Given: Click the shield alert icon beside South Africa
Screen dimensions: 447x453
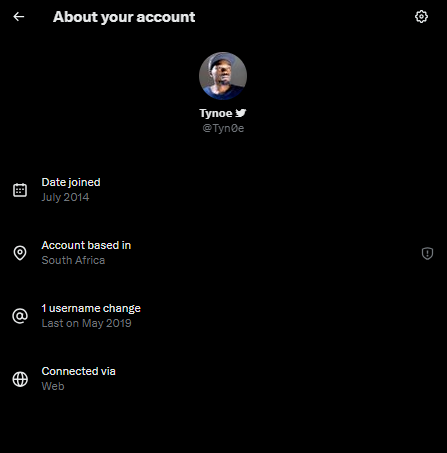Looking at the screenshot, I should coord(427,253).
